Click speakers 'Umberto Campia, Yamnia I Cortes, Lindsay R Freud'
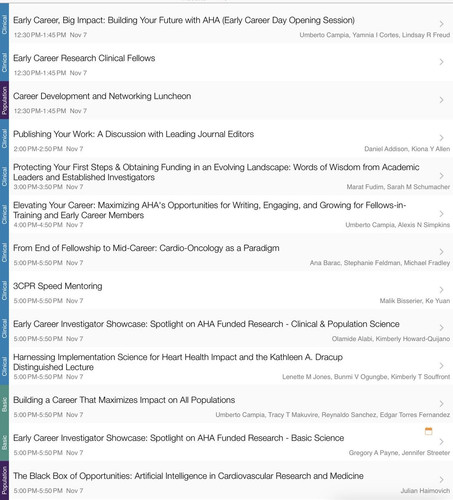The height and width of the screenshot is (500, 453). [375, 35]
